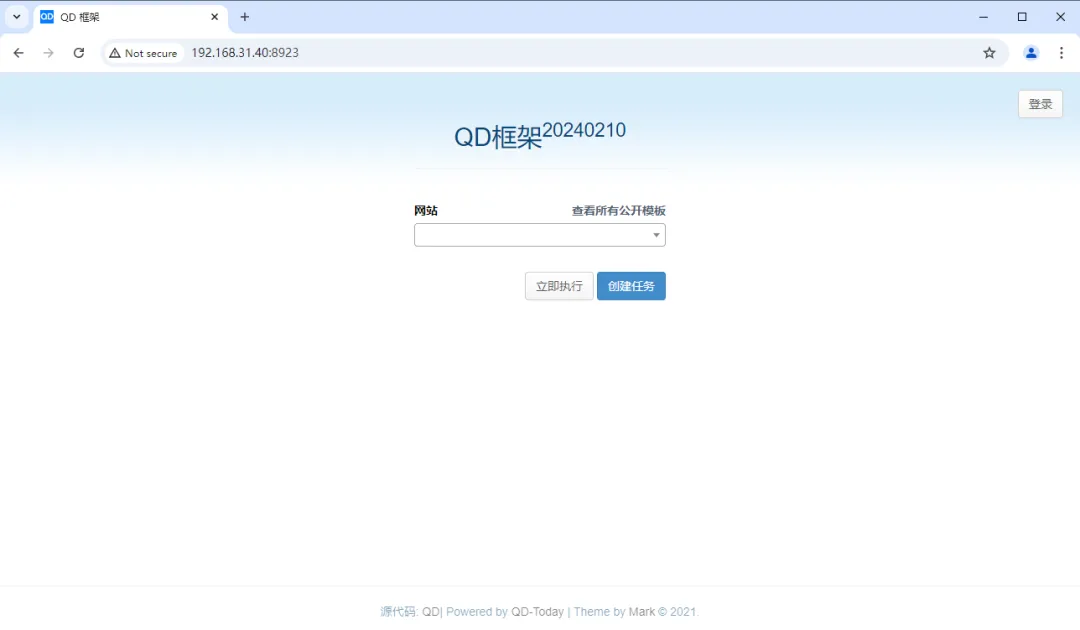This screenshot has width=1080, height=630.
Task: Follow the QD-Today footer link
Action: click(537, 612)
